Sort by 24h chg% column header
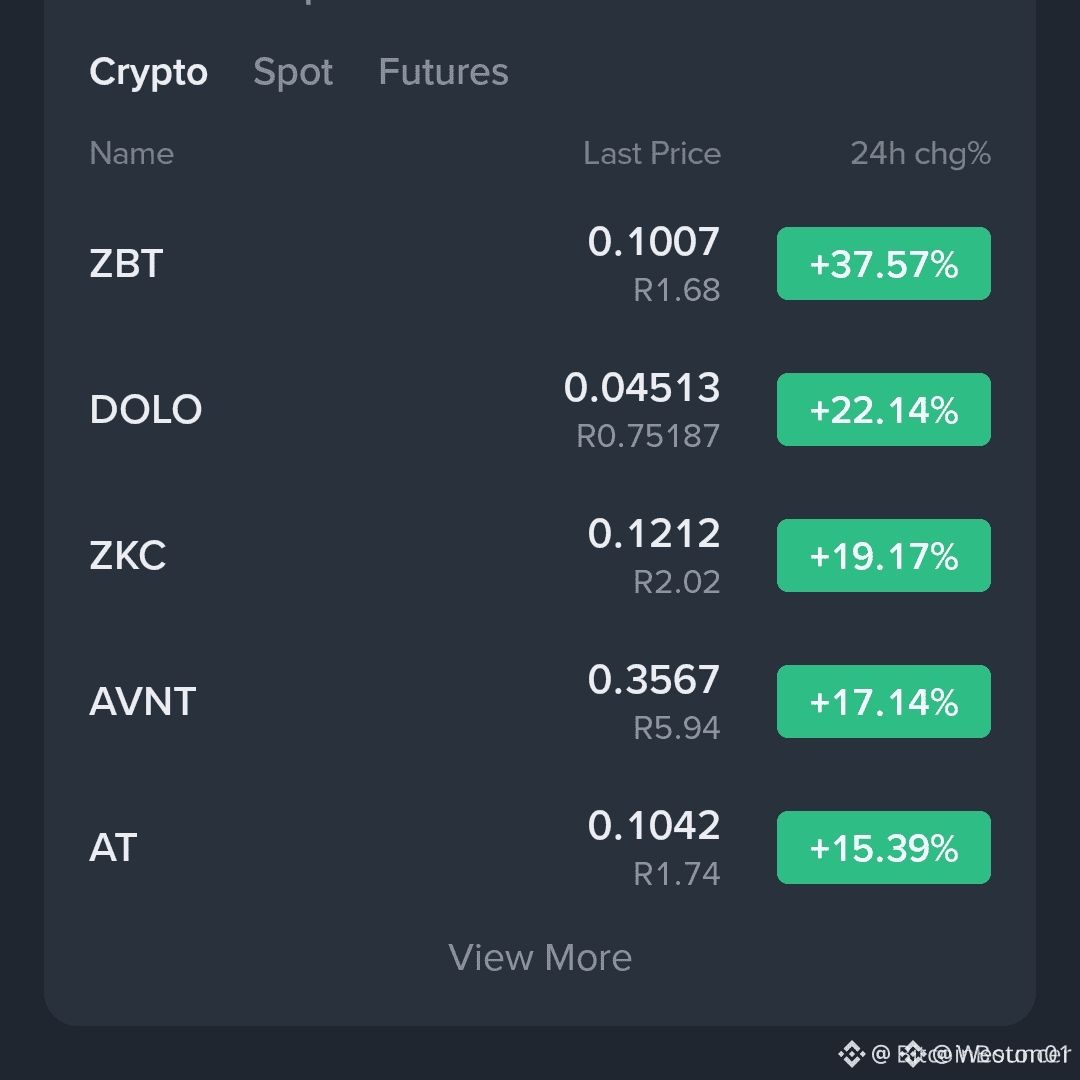Image resolution: width=1080 pixels, height=1080 pixels. click(x=920, y=154)
